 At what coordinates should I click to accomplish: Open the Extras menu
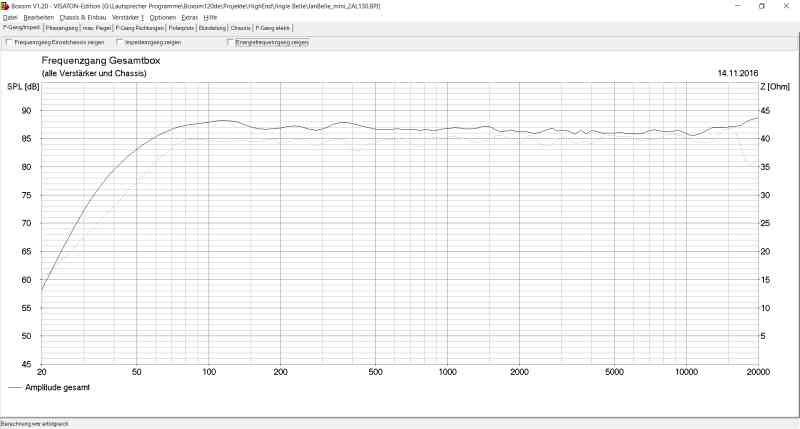[189, 17]
